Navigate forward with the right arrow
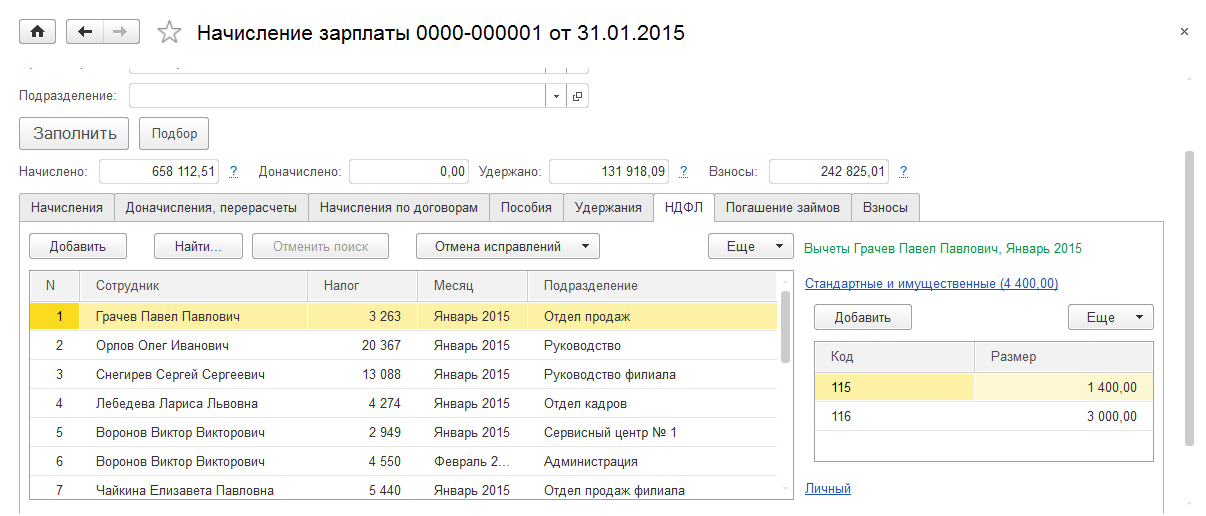The image size is (1206, 516). (120, 32)
